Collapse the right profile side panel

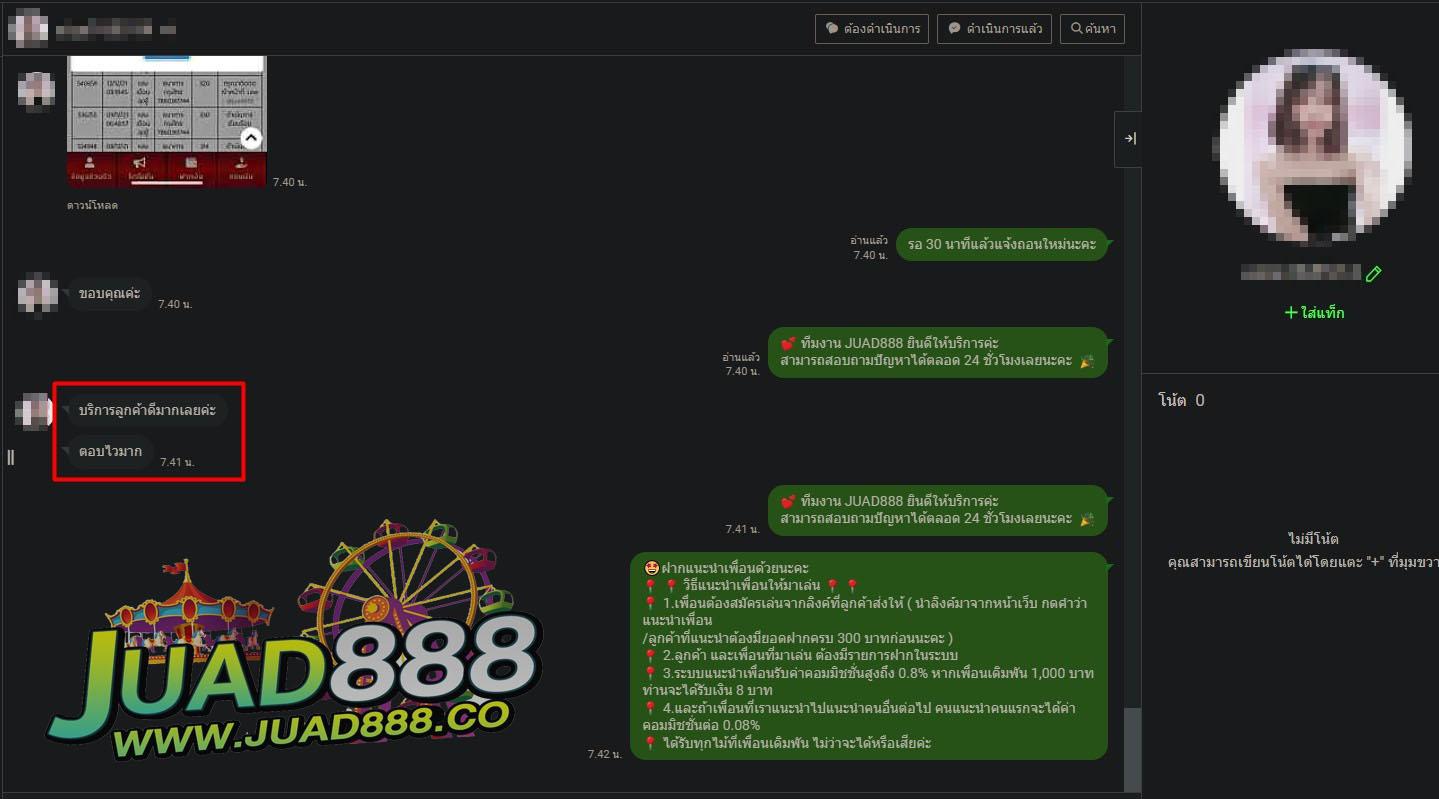1129,139
